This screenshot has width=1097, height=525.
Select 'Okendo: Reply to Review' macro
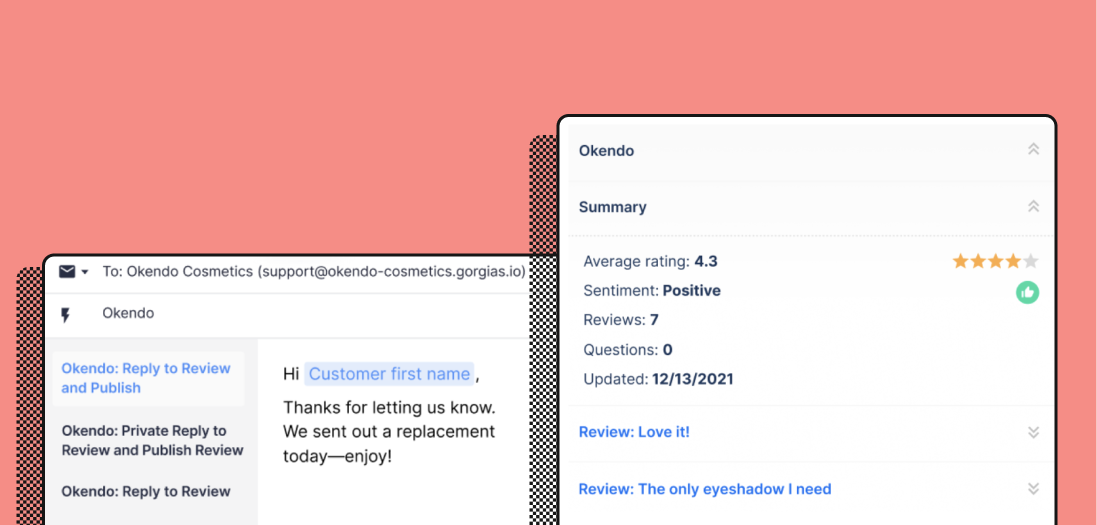tap(146, 491)
